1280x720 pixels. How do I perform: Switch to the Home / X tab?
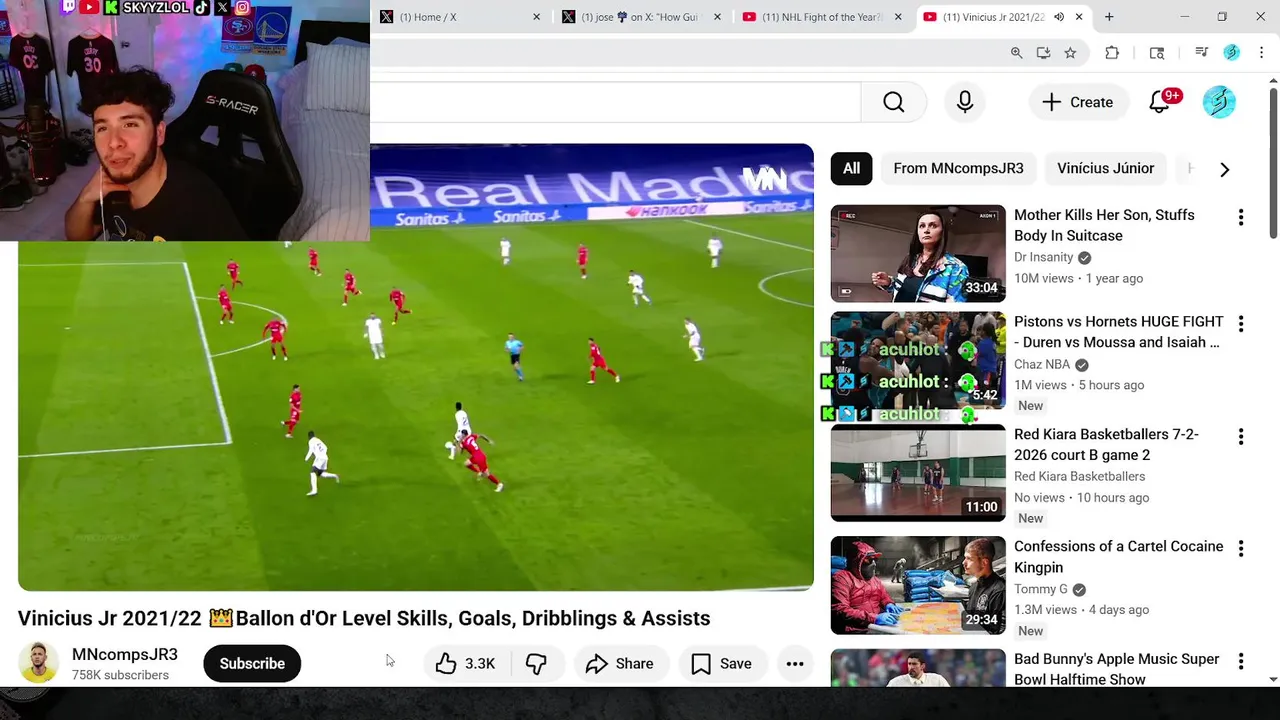(x=460, y=17)
